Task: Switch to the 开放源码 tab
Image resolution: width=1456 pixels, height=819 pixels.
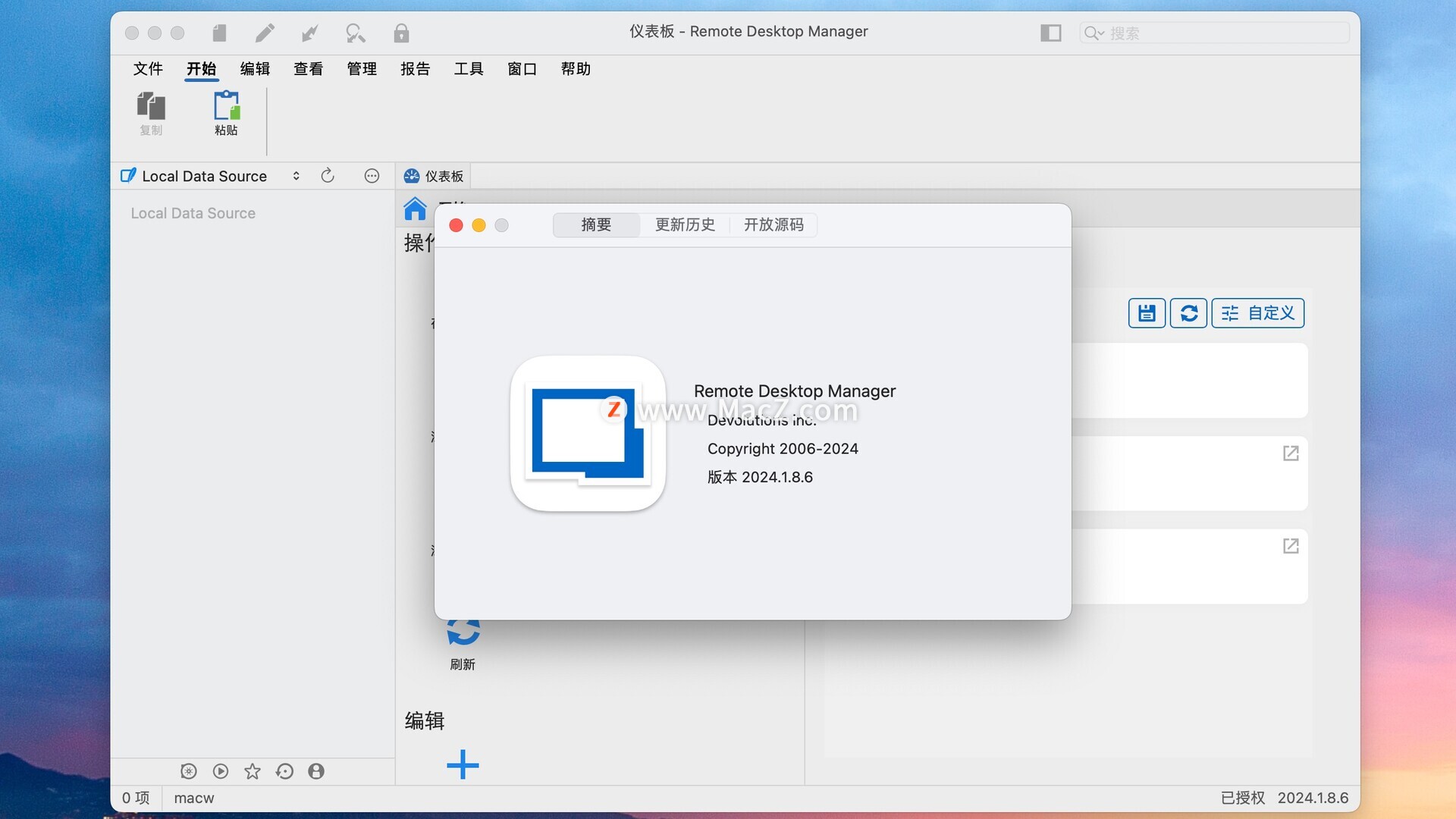Action: click(773, 225)
